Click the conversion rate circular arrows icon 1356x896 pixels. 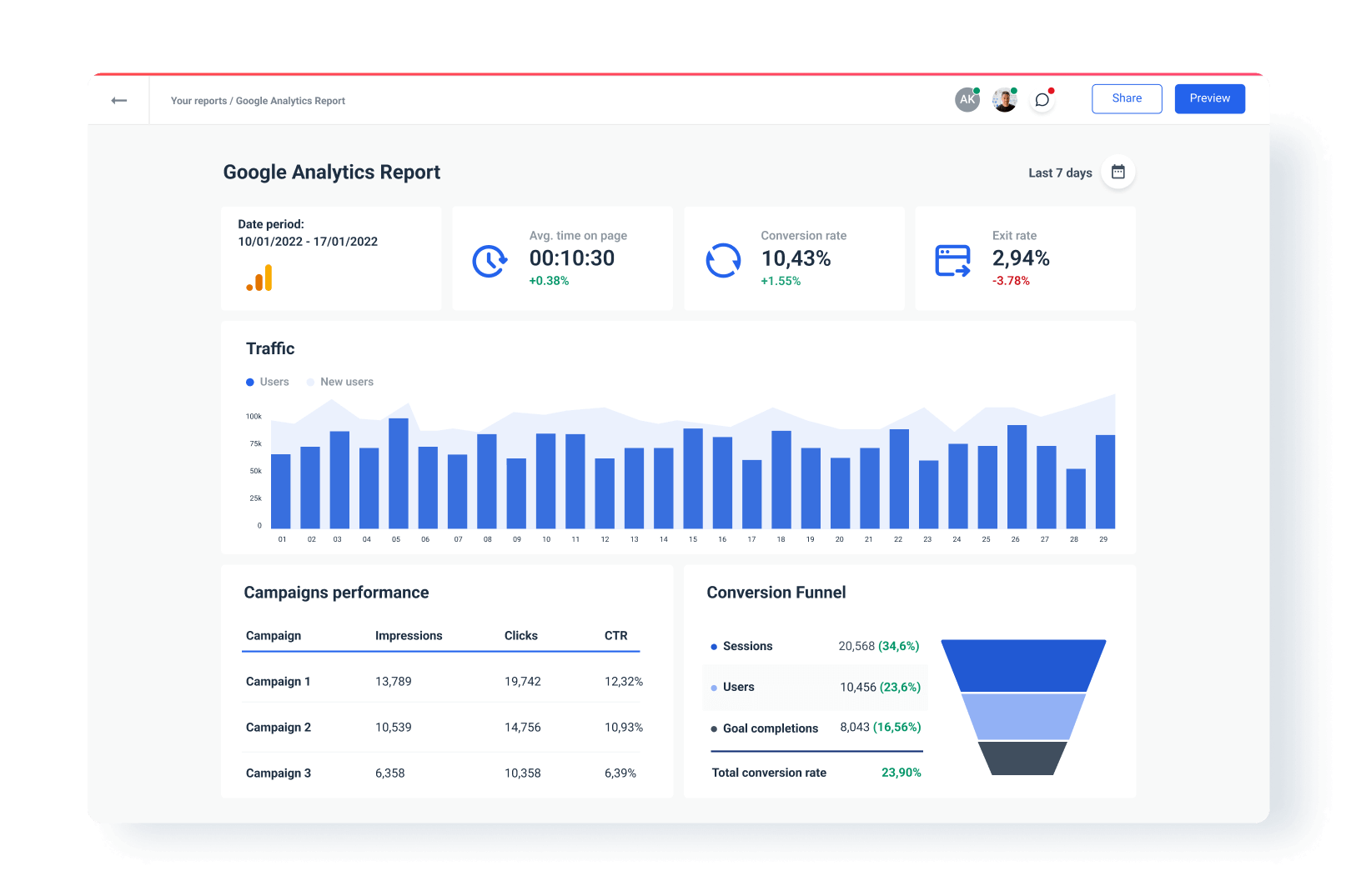[x=723, y=261]
